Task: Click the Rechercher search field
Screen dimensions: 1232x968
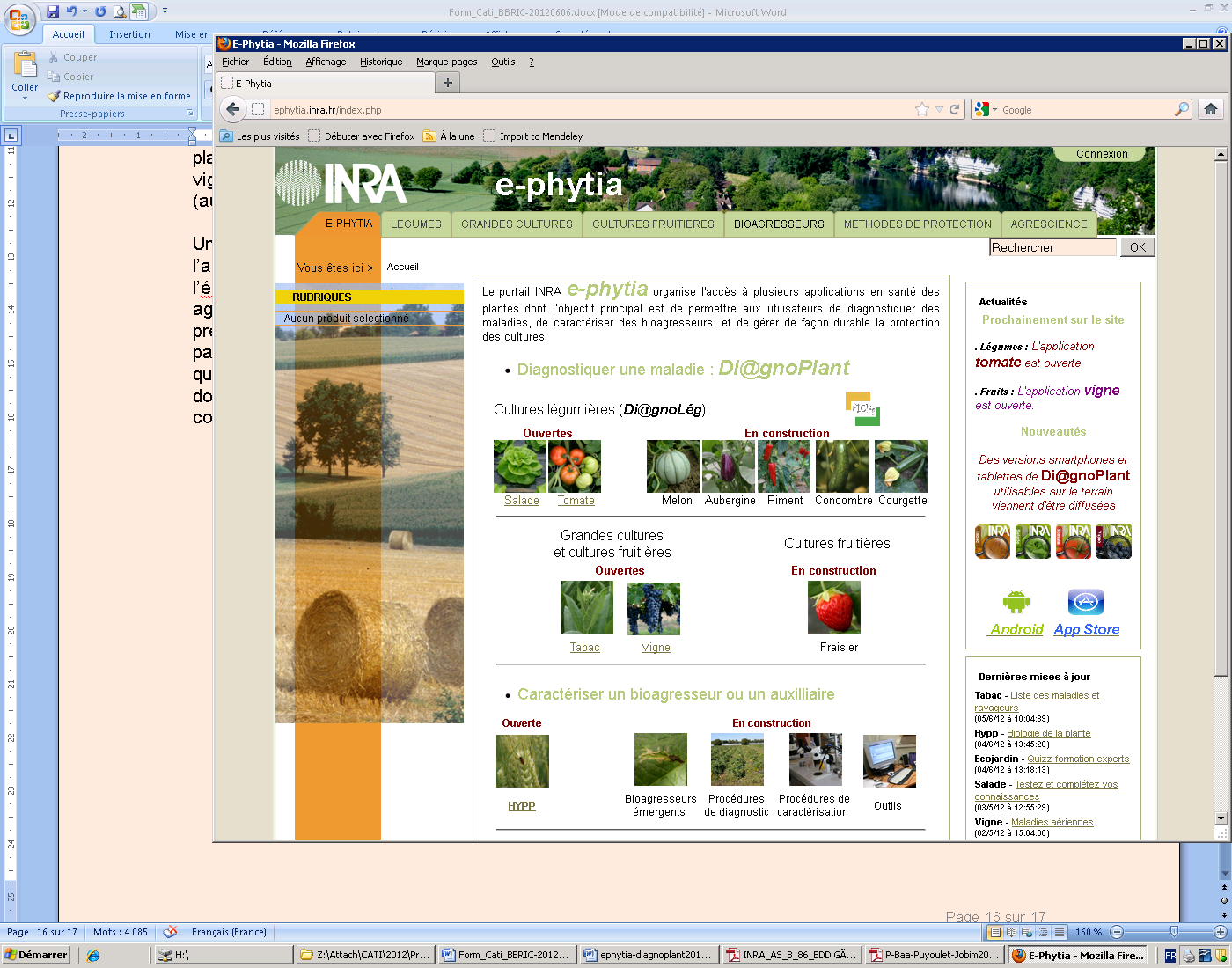Action: (x=1052, y=247)
